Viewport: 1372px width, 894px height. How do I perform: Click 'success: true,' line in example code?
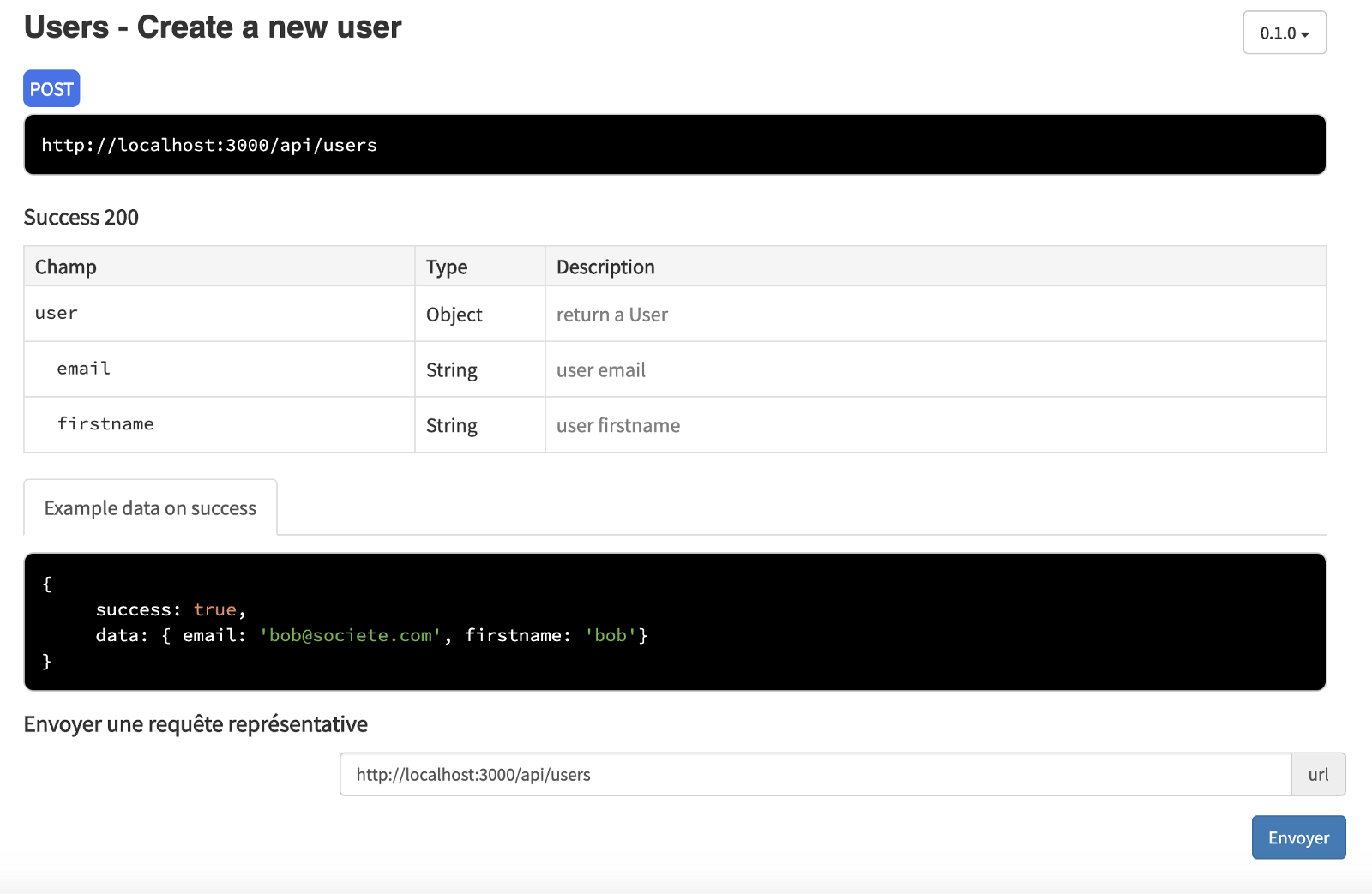click(x=171, y=609)
